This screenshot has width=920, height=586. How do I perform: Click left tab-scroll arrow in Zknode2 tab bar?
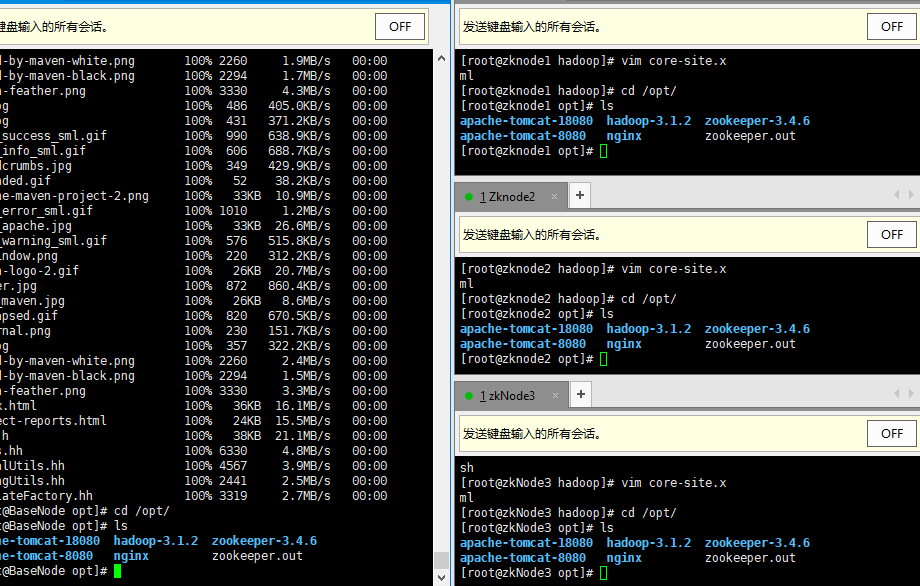click(897, 194)
